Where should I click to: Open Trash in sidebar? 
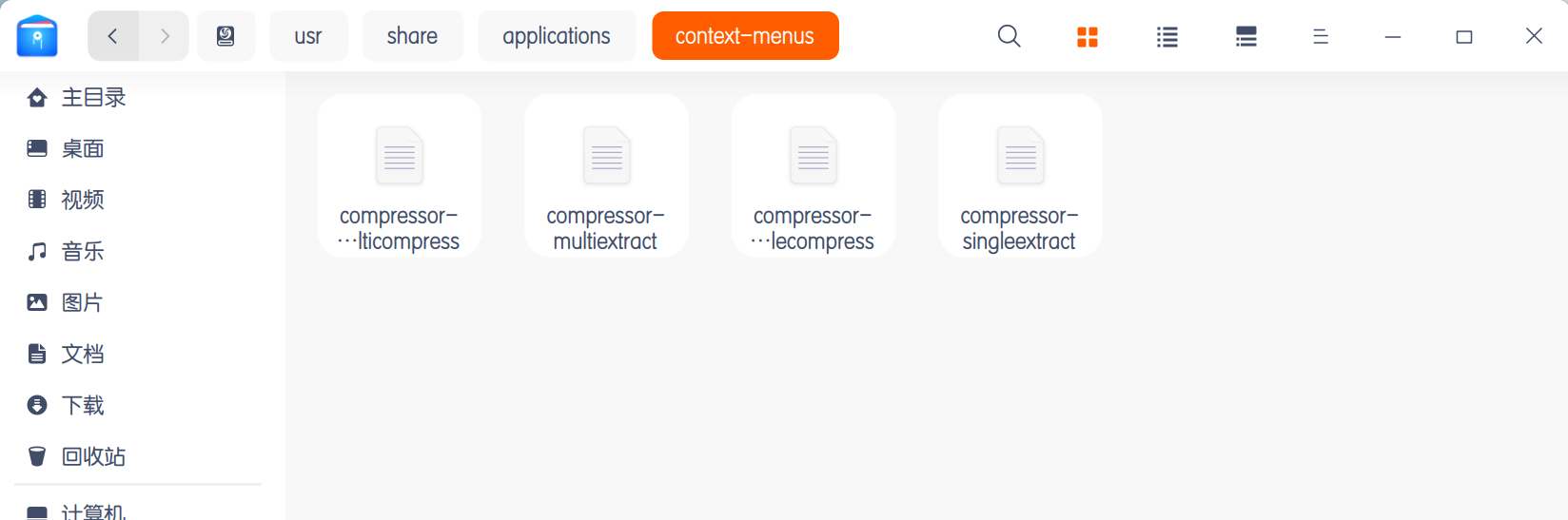[92, 456]
